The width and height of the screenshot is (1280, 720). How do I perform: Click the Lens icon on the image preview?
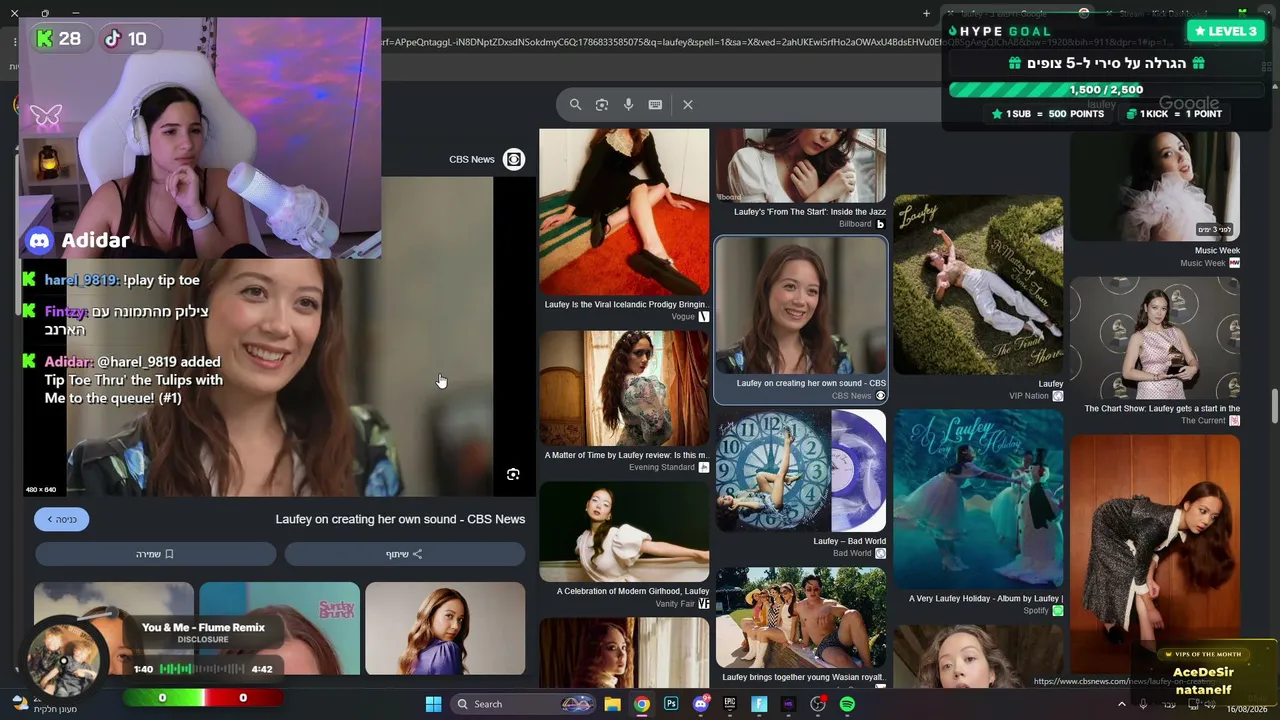[513, 474]
